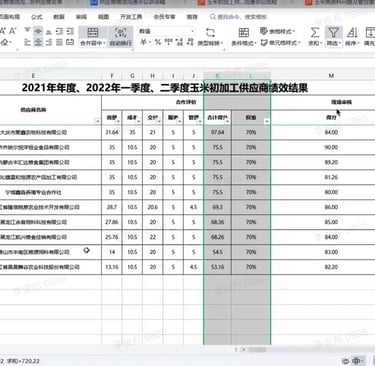The image size is (375, 366).
Task: Open the 表格样式 table style menu
Action: tap(277, 31)
